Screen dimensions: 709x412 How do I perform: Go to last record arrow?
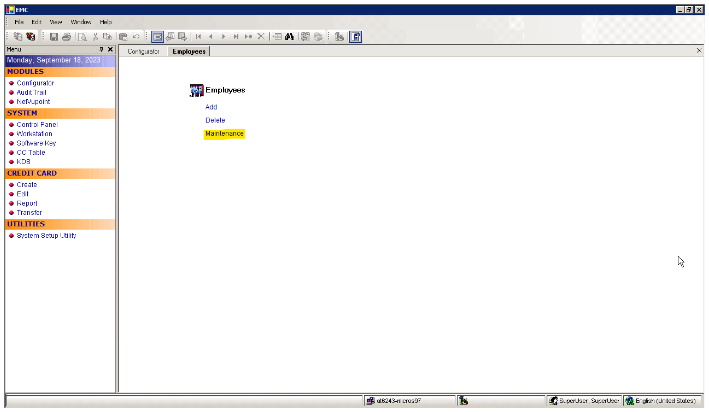tap(236, 37)
